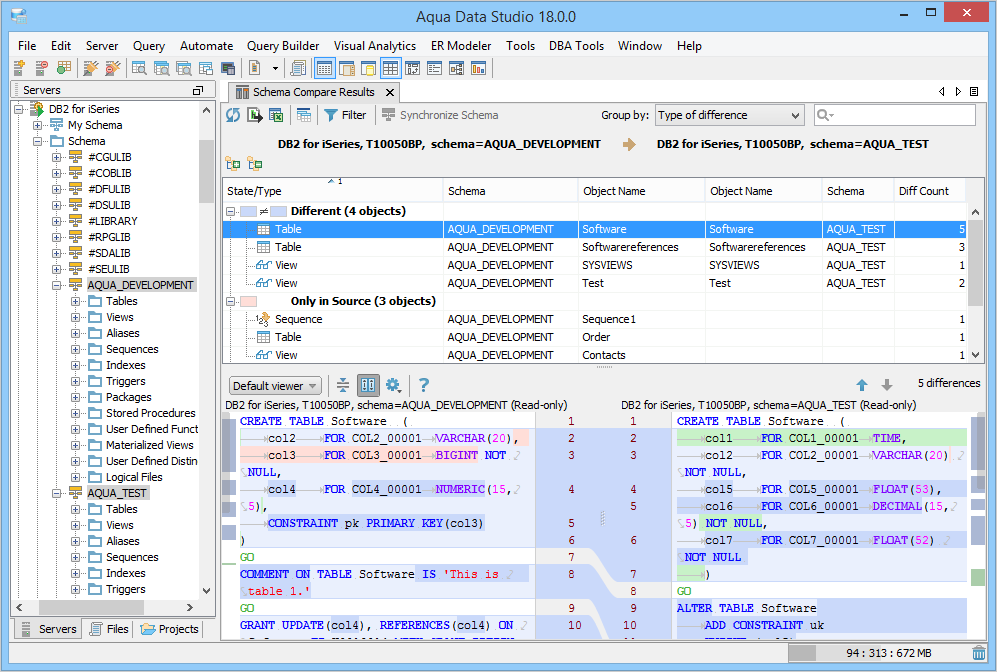Sort results by Diff Count column
The height and width of the screenshot is (672, 997).
point(930,191)
